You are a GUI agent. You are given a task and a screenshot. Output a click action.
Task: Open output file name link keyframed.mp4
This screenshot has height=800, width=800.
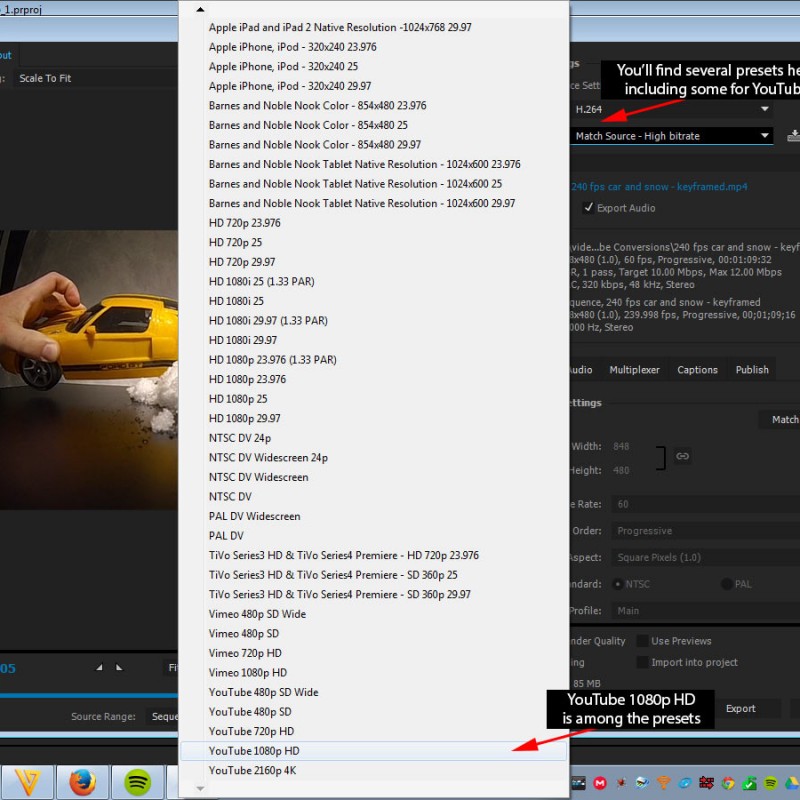(659, 187)
